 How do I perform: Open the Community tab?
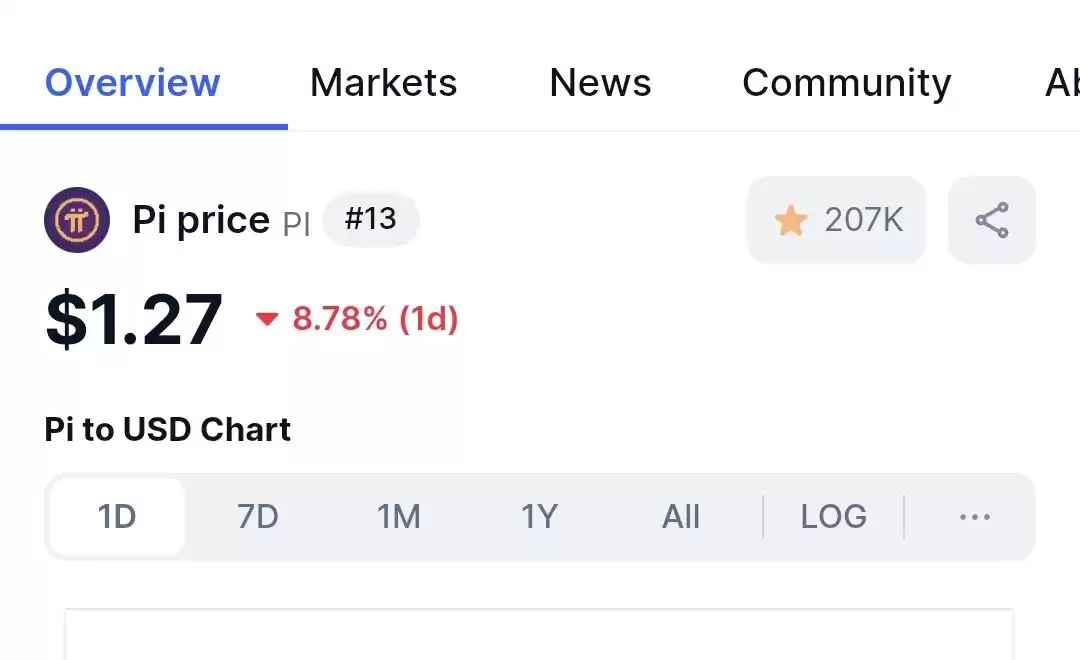click(x=847, y=83)
